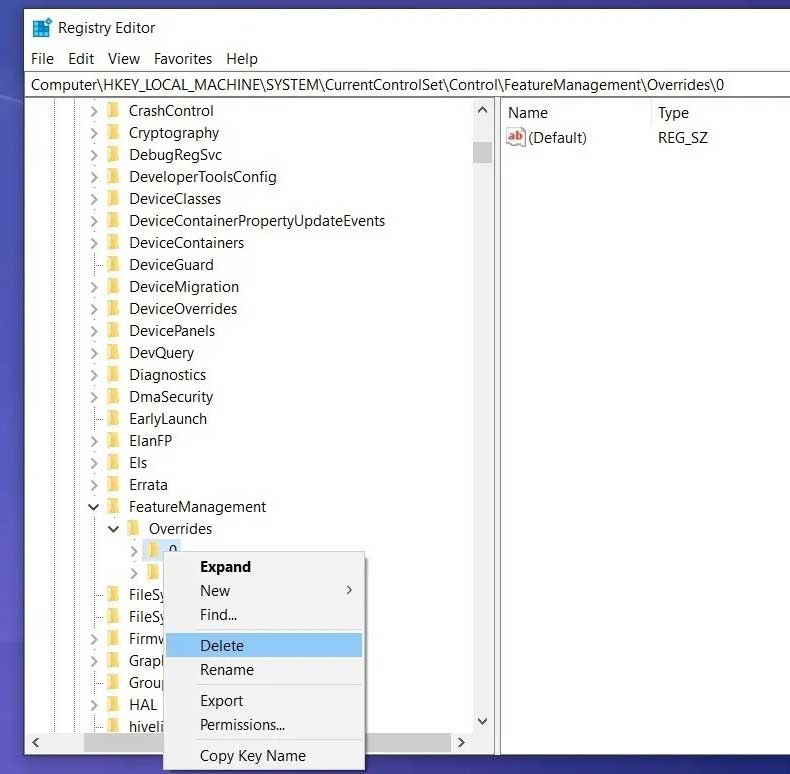Image resolution: width=790 pixels, height=774 pixels.
Task: Open the Favorites menu
Action: (183, 59)
